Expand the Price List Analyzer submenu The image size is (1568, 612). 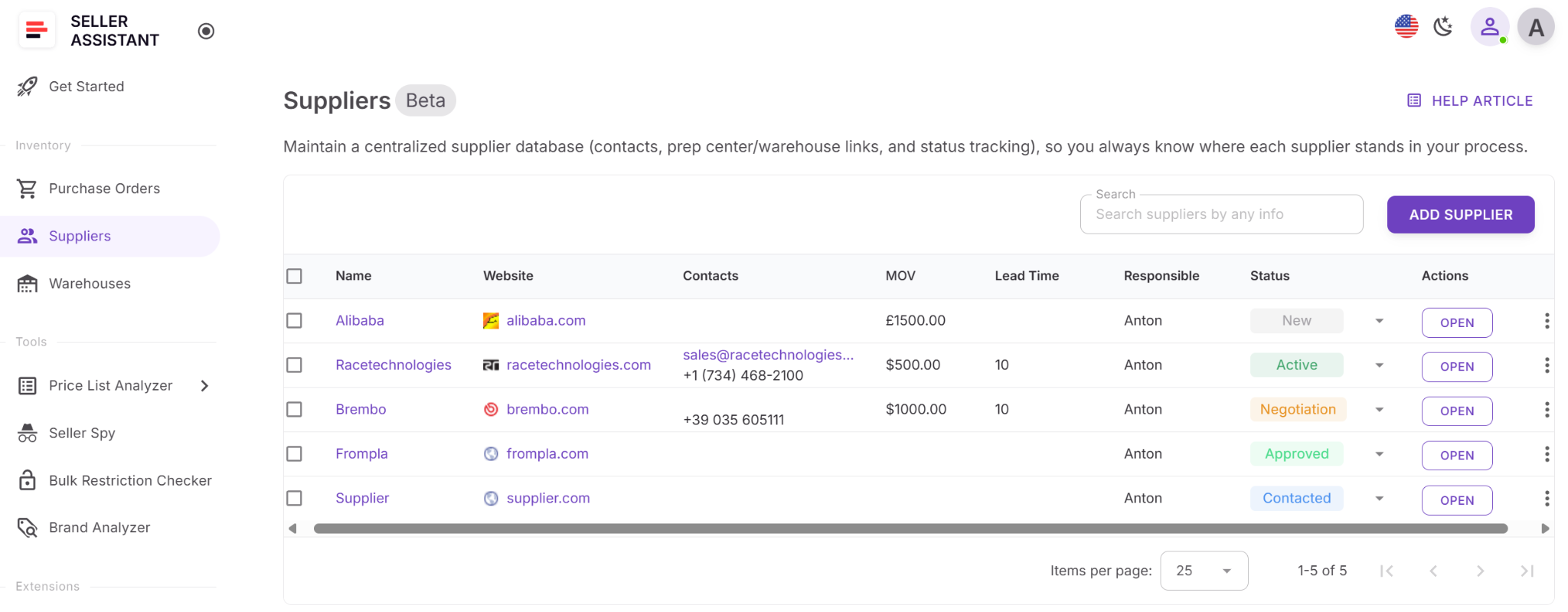point(204,386)
